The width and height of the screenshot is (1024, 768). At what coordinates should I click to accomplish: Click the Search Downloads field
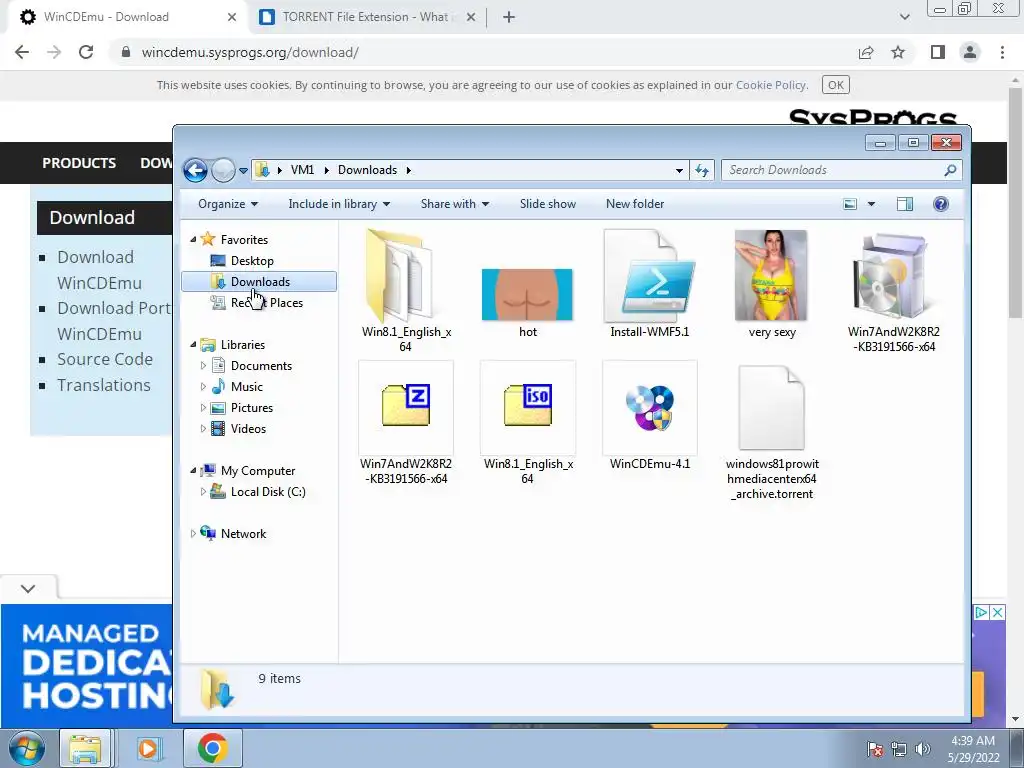pos(841,170)
